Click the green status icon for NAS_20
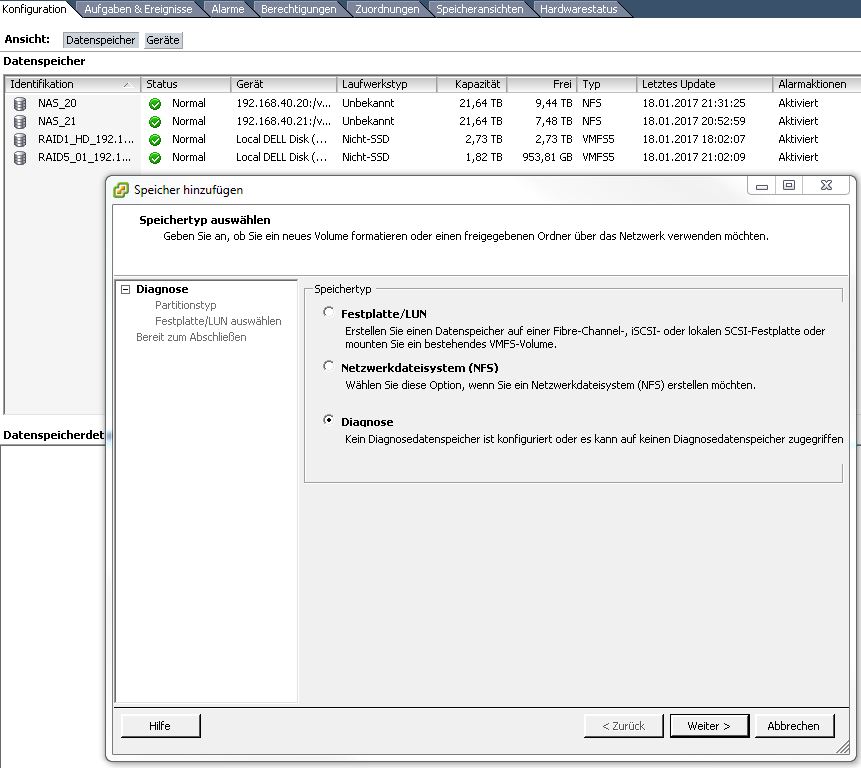Viewport: 861px width, 768px height. [155, 103]
